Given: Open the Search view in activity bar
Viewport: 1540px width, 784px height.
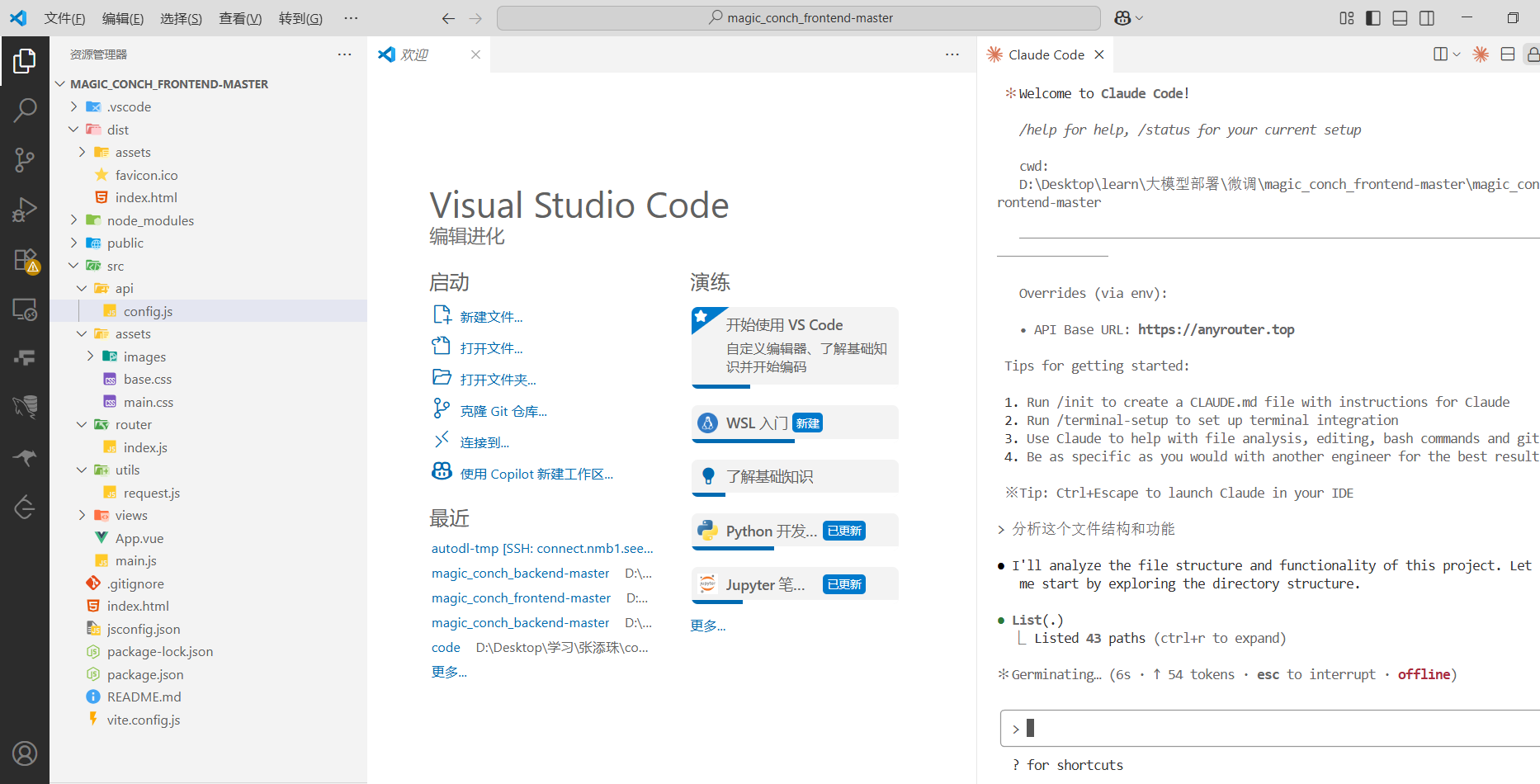Looking at the screenshot, I should click(25, 110).
